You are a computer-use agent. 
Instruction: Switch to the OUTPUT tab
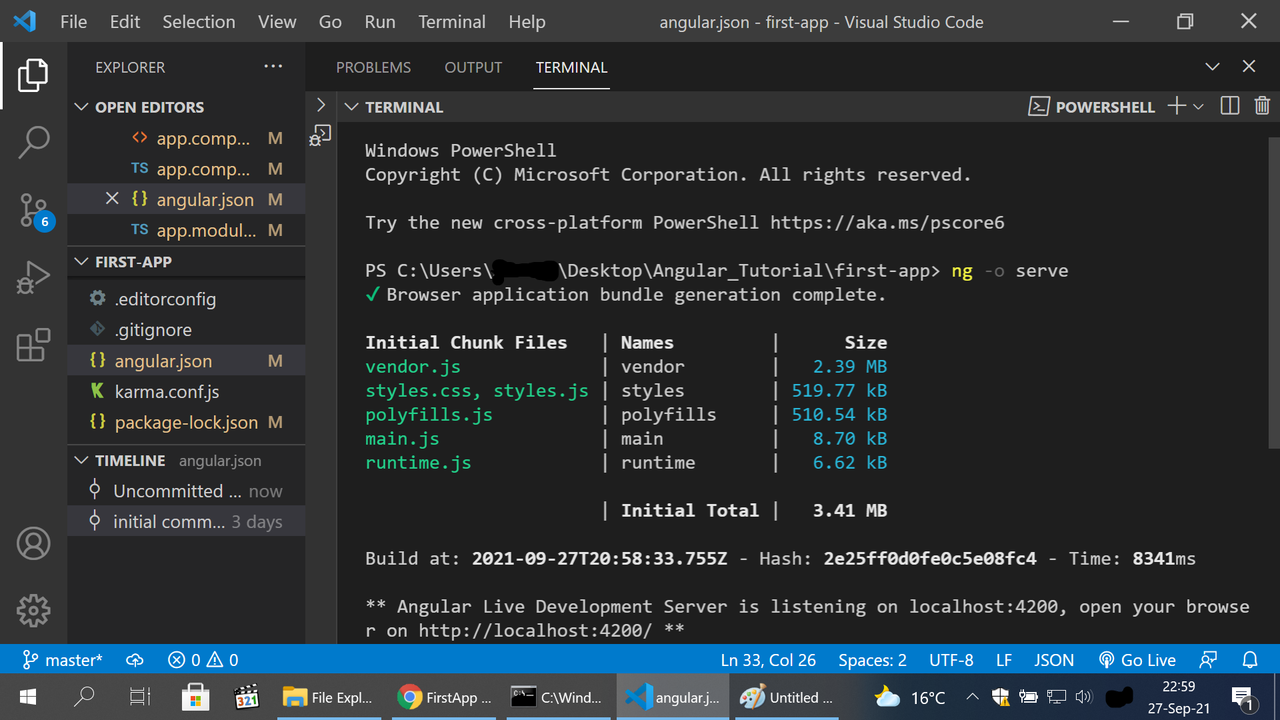pyautogui.click(x=473, y=67)
